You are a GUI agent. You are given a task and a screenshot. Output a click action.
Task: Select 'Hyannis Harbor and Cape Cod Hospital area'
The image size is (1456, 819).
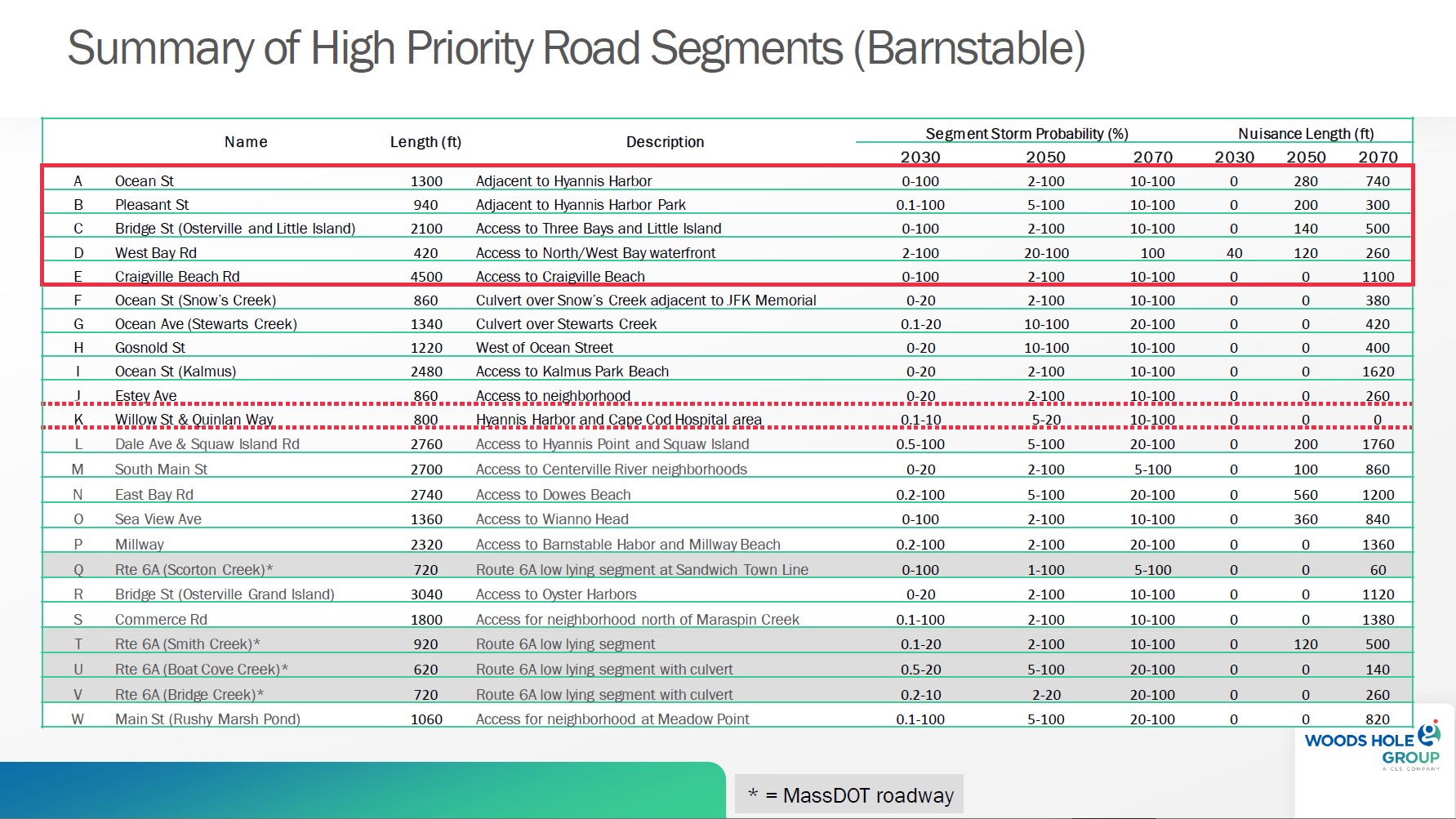point(619,420)
